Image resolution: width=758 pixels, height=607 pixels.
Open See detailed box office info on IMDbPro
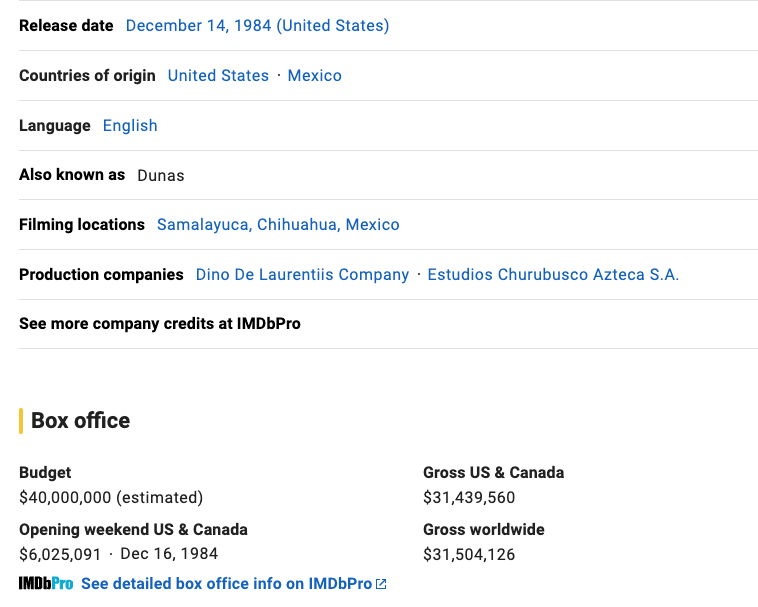coord(226,584)
